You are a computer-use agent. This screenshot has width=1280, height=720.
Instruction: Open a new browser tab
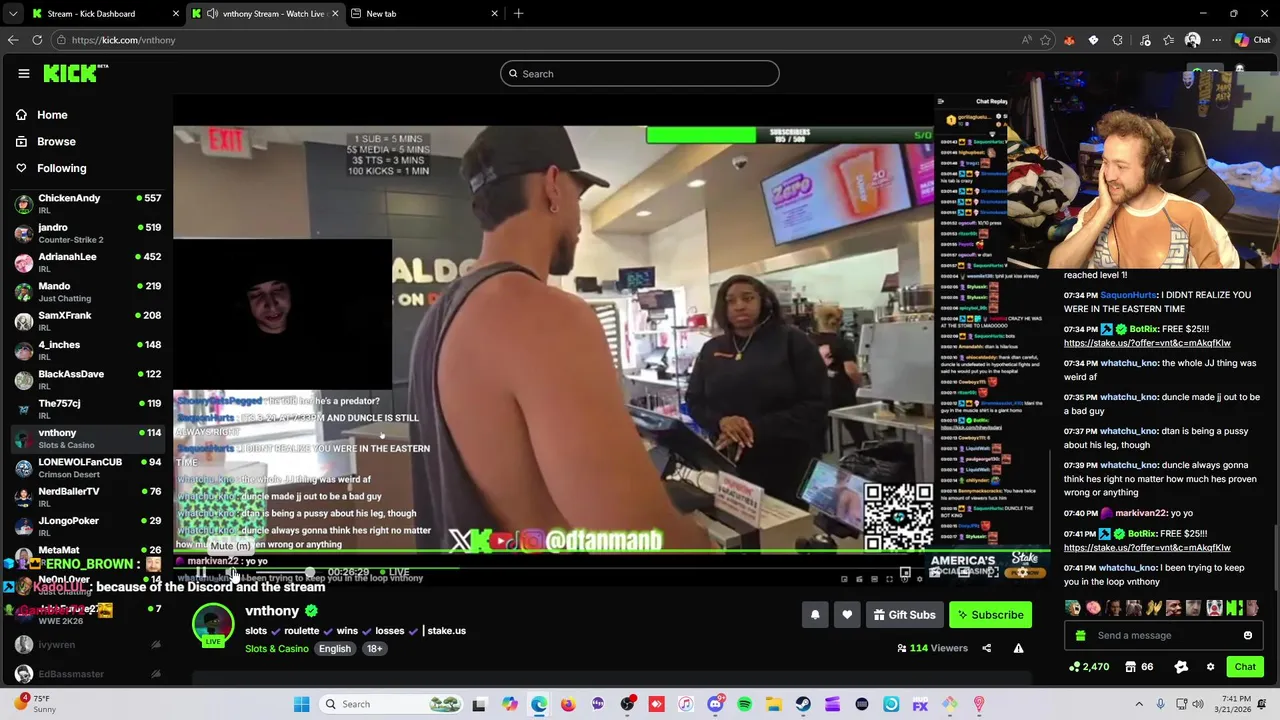[x=518, y=13]
